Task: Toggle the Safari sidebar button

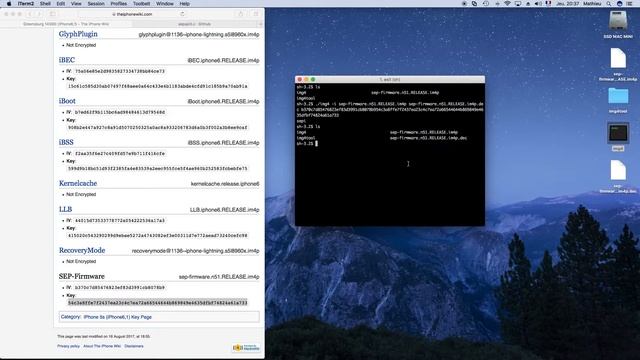Action: pyautogui.click(x=53, y=14)
